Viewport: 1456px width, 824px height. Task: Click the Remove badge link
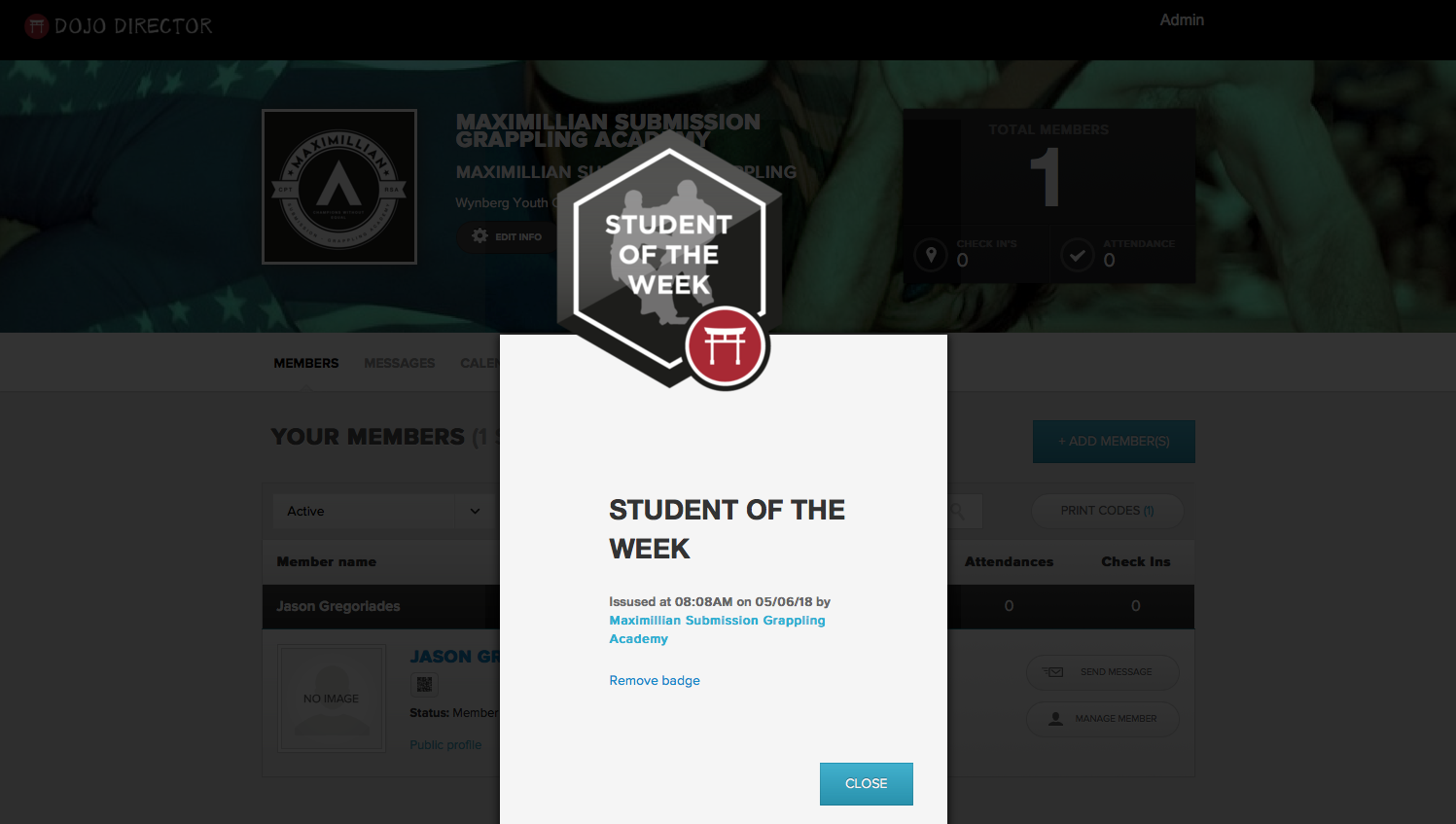coord(655,681)
